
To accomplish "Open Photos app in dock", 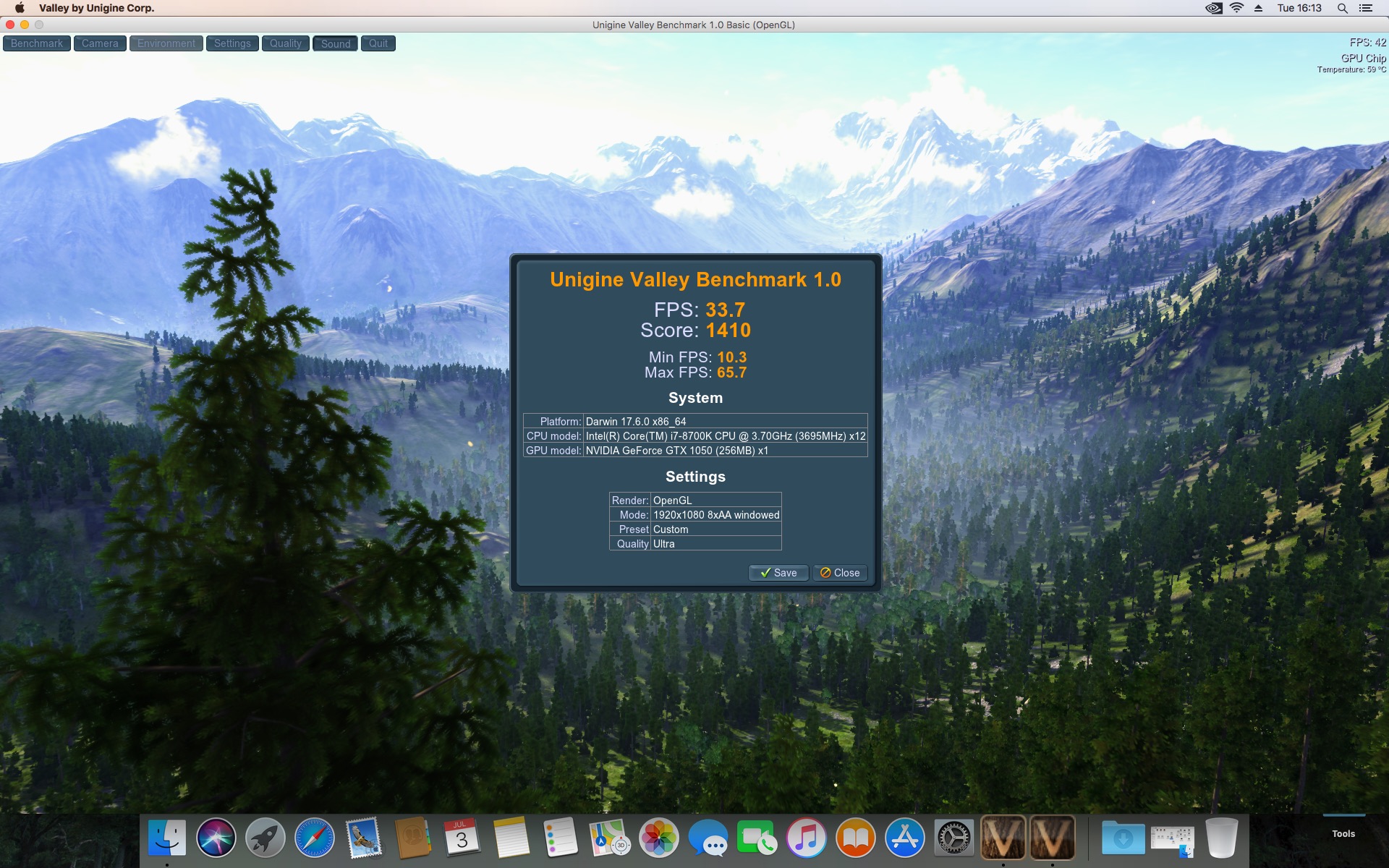I will click(x=659, y=838).
